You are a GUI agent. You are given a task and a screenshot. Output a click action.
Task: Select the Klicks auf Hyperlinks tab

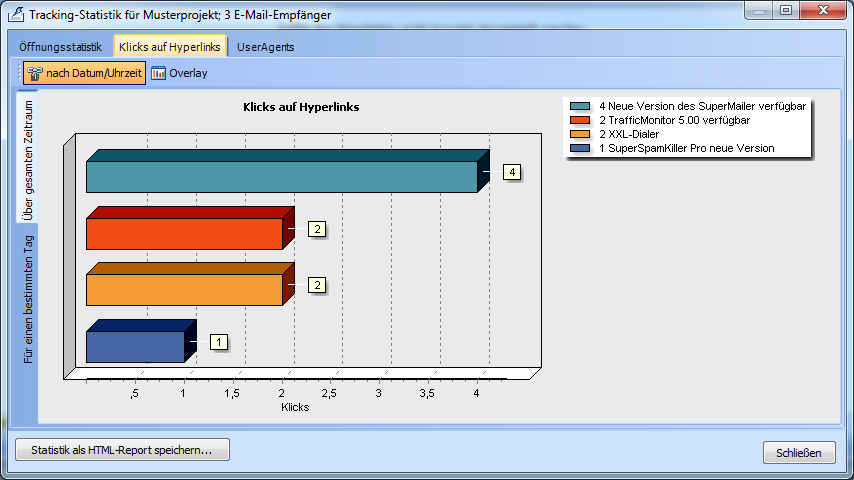click(x=169, y=46)
